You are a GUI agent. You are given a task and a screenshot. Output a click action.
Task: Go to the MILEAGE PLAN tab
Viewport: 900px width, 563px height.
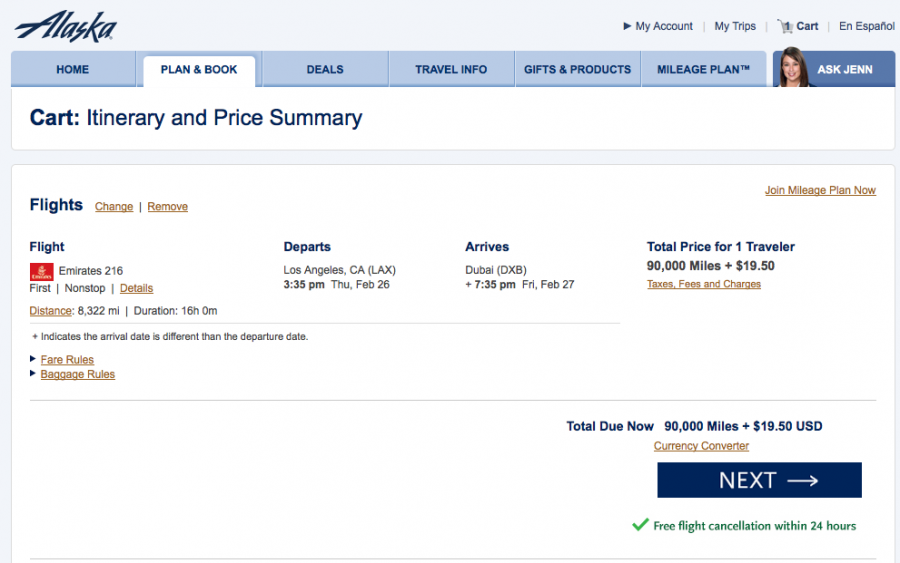coord(704,70)
